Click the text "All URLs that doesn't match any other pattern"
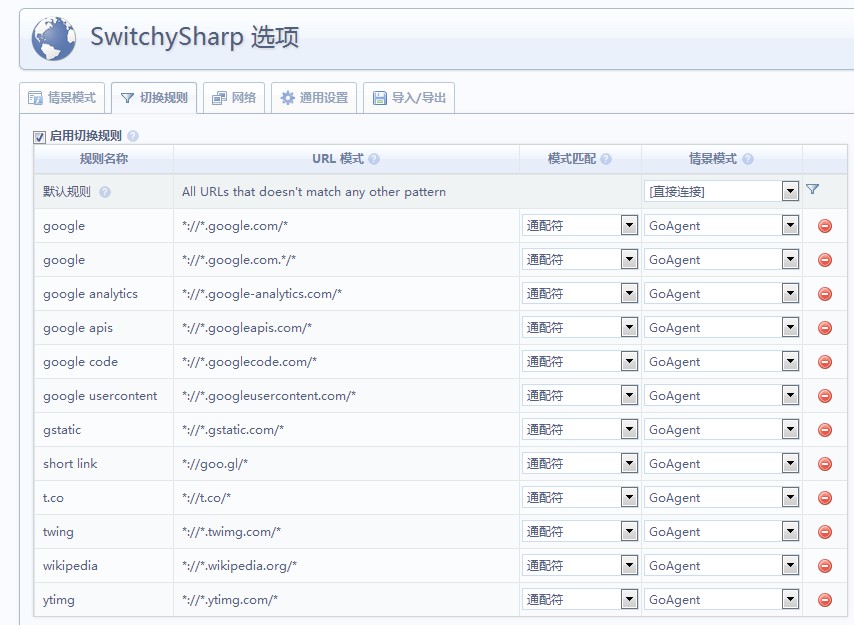 tap(314, 192)
